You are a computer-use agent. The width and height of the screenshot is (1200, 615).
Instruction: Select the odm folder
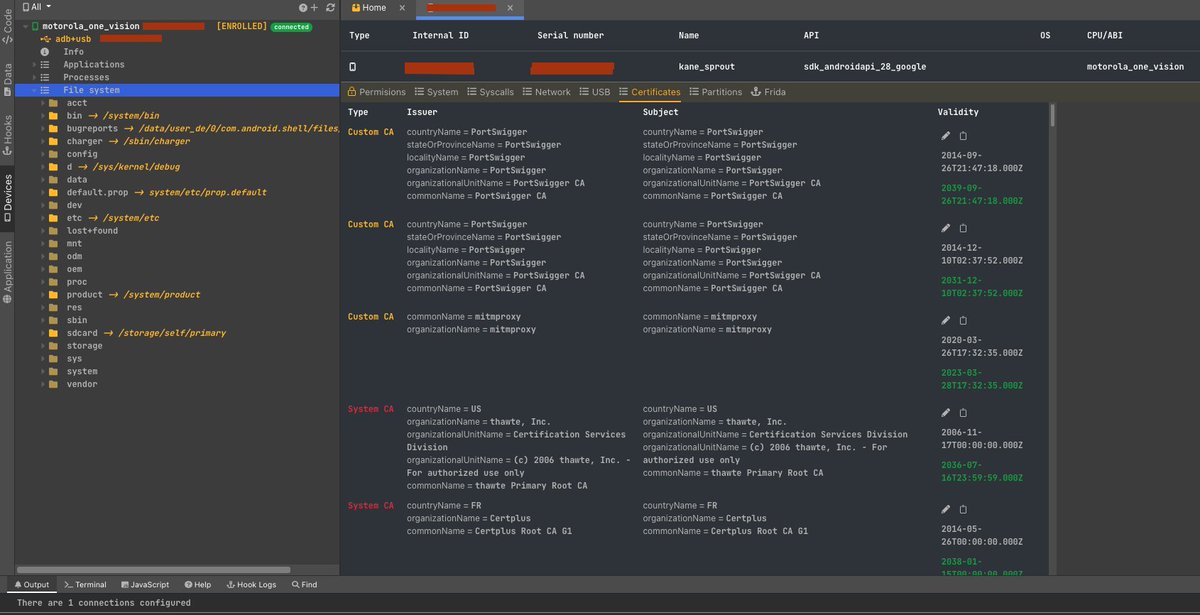point(75,256)
